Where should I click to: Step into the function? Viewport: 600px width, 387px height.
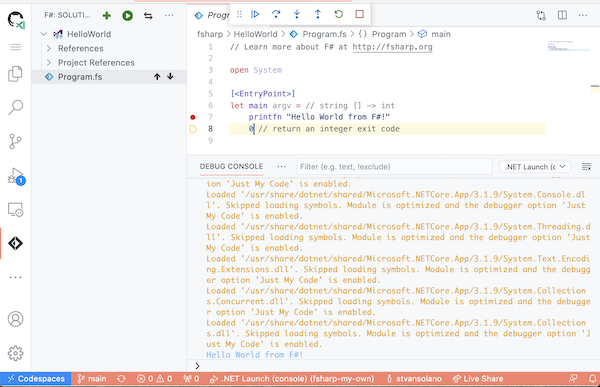[297, 15]
